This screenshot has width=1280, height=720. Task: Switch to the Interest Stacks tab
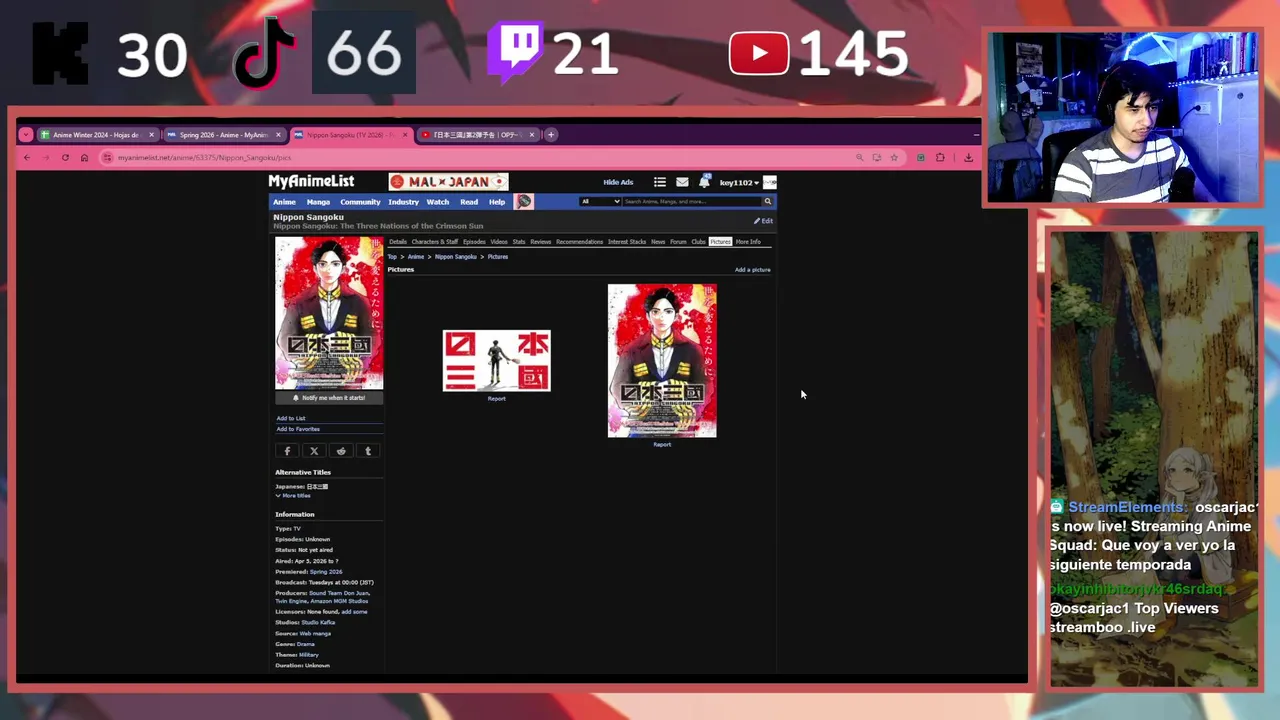click(627, 242)
